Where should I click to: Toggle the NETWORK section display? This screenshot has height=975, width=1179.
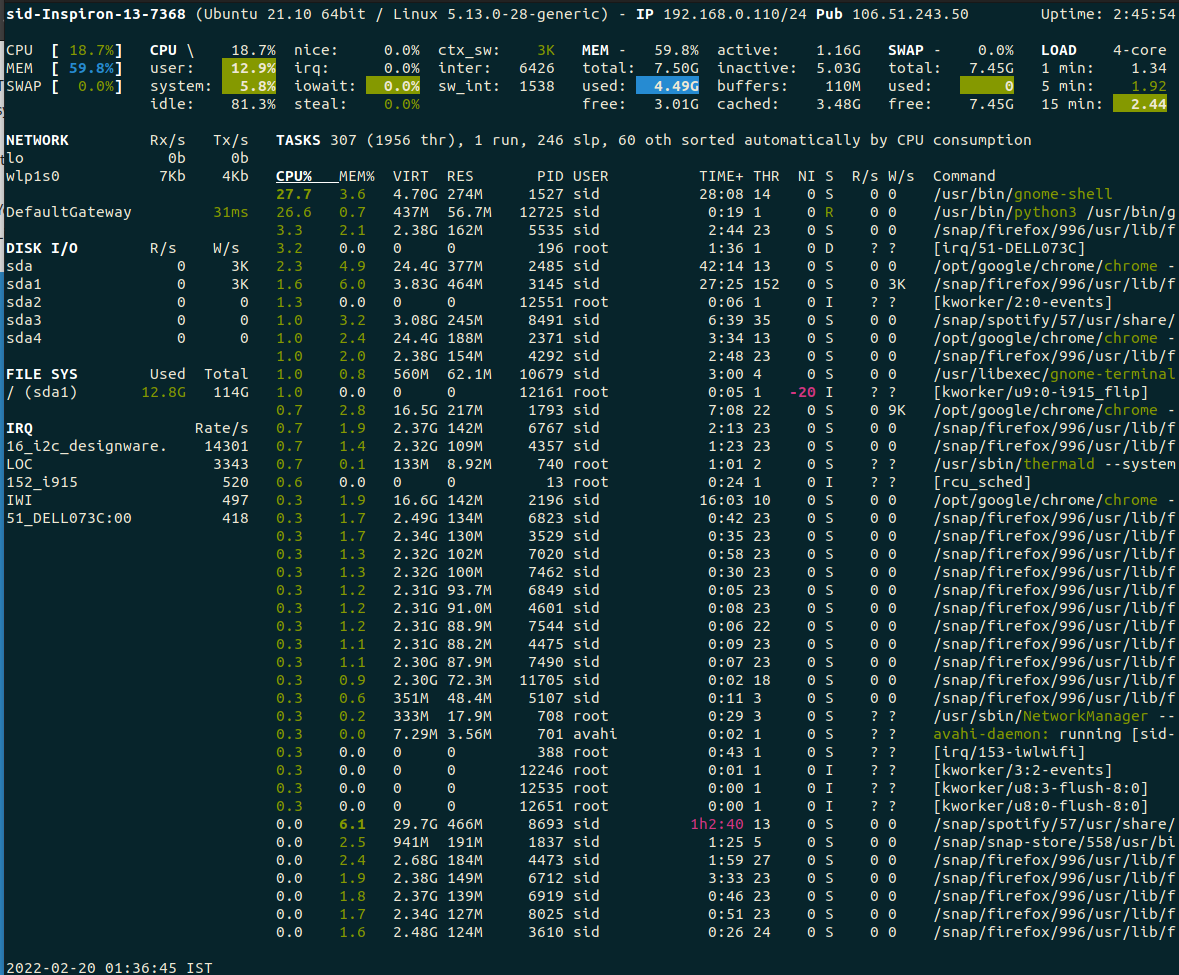tap(36, 140)
